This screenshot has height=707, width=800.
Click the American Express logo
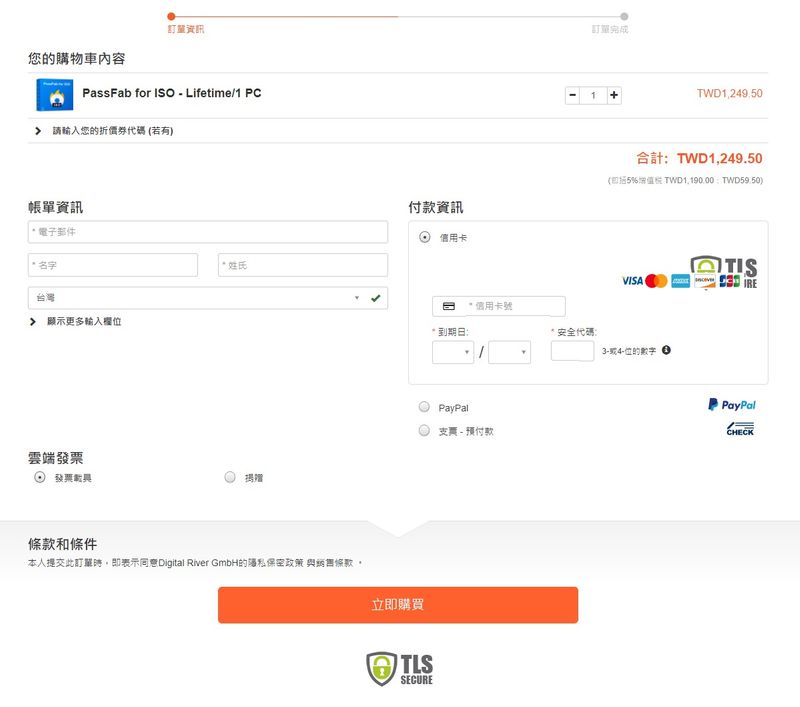click(x=681, y=281)
